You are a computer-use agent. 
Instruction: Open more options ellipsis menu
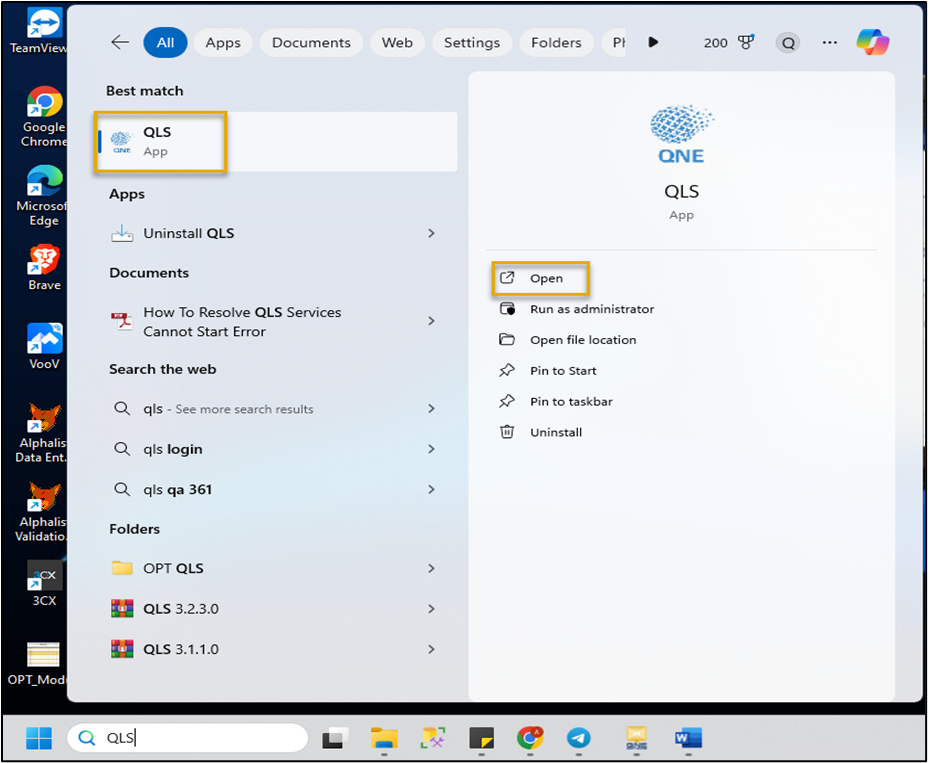(830, 43)
